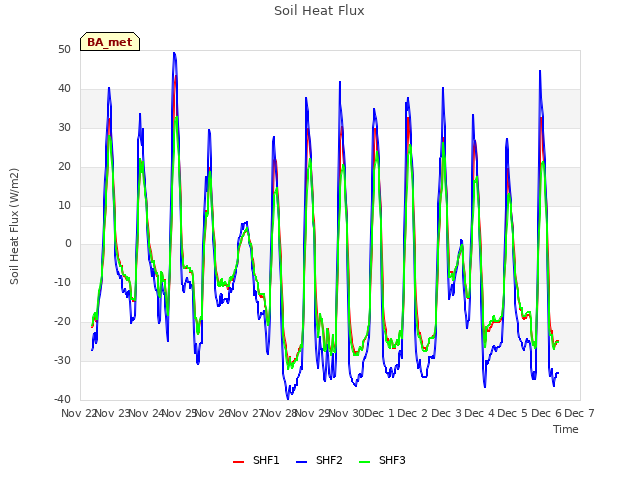
Task: Click the Dec 7 date tick label
Action: point(579,413)
